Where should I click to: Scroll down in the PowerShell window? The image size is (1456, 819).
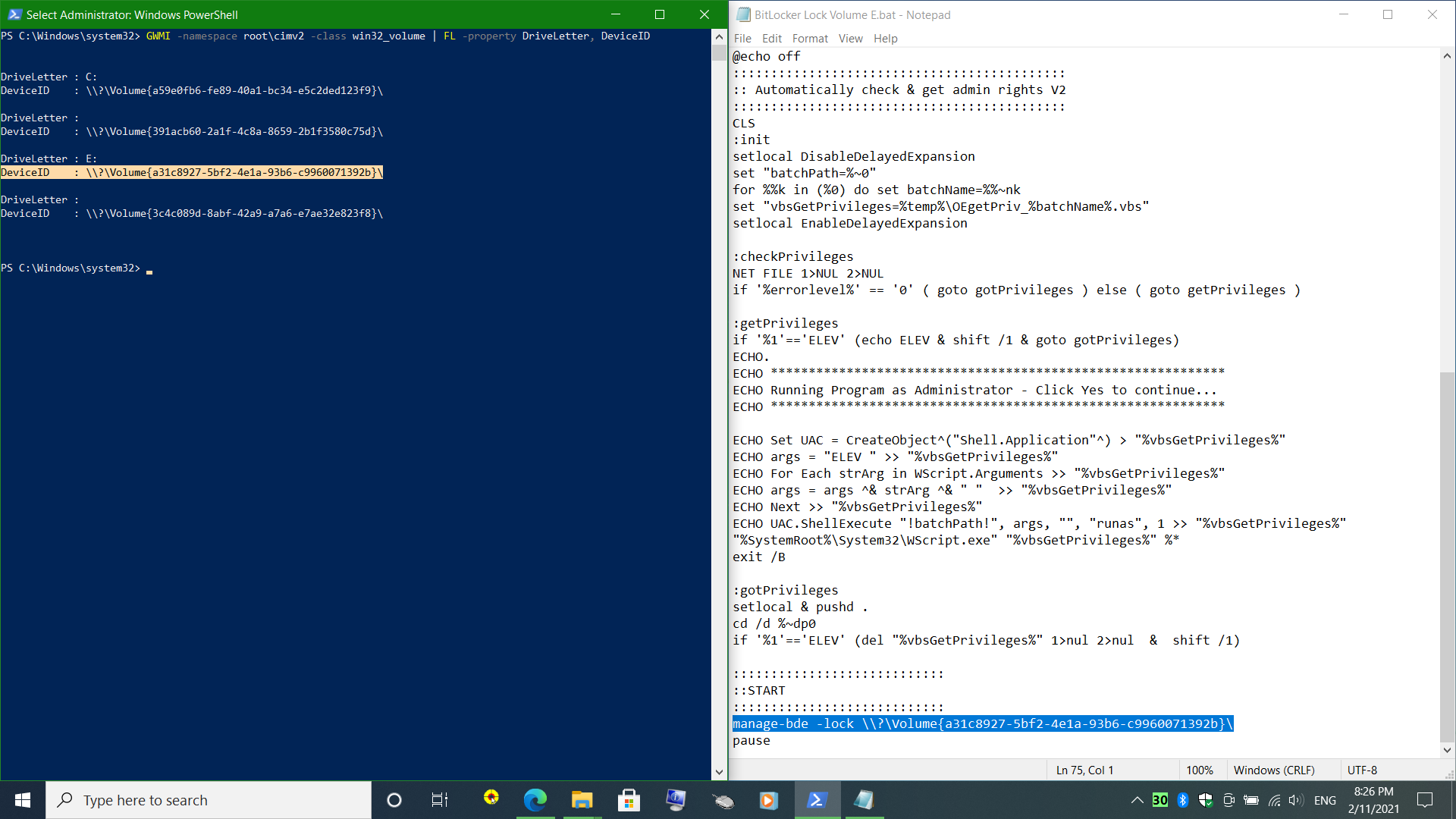720,771
